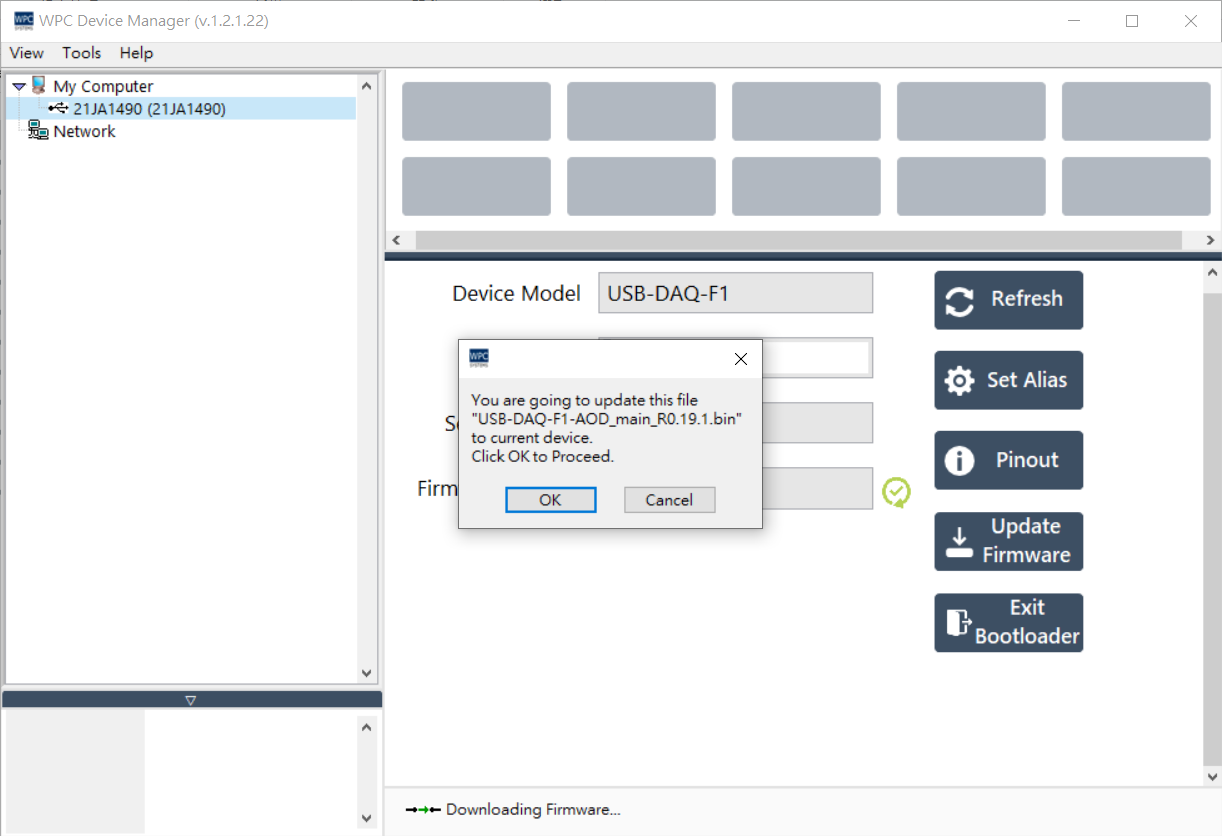Select the Network node
Viewport: 1222px width, 836px height.
pyautogui.click(x=84, y=131)
